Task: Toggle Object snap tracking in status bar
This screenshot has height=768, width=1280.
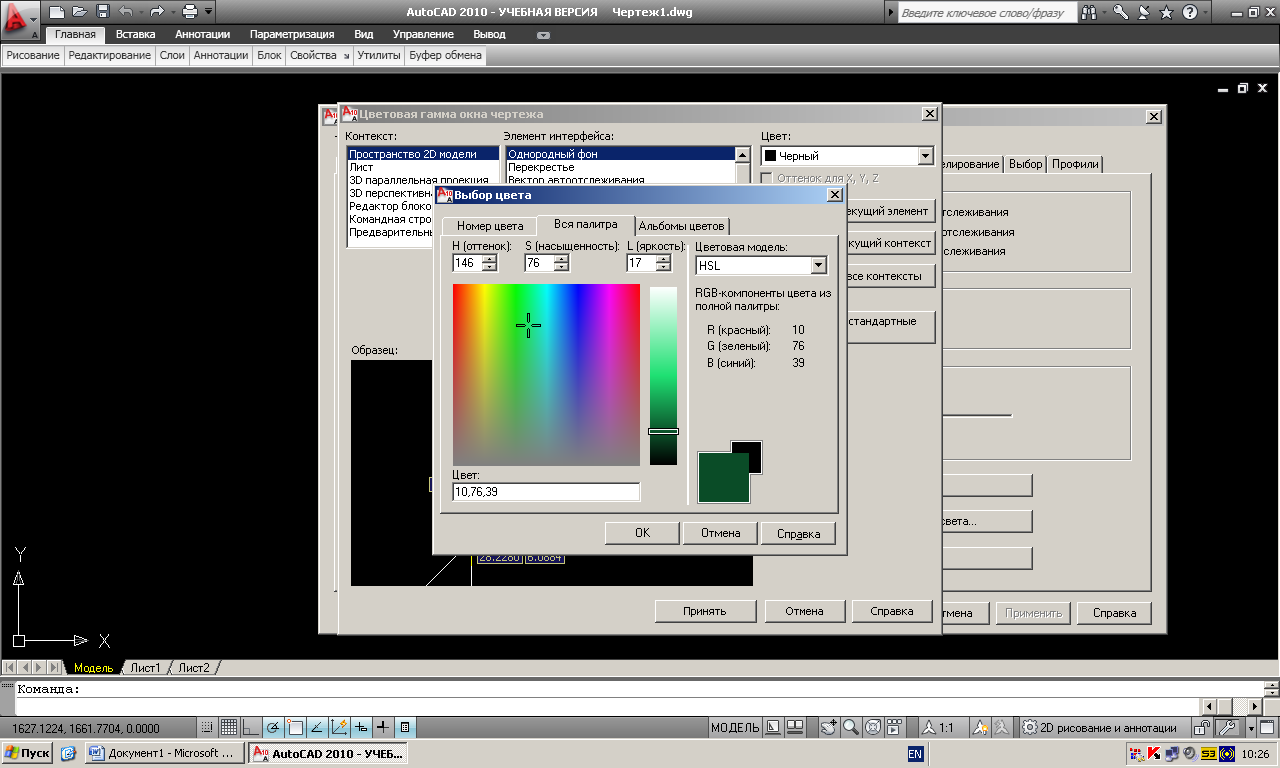Action: (316, 727)
